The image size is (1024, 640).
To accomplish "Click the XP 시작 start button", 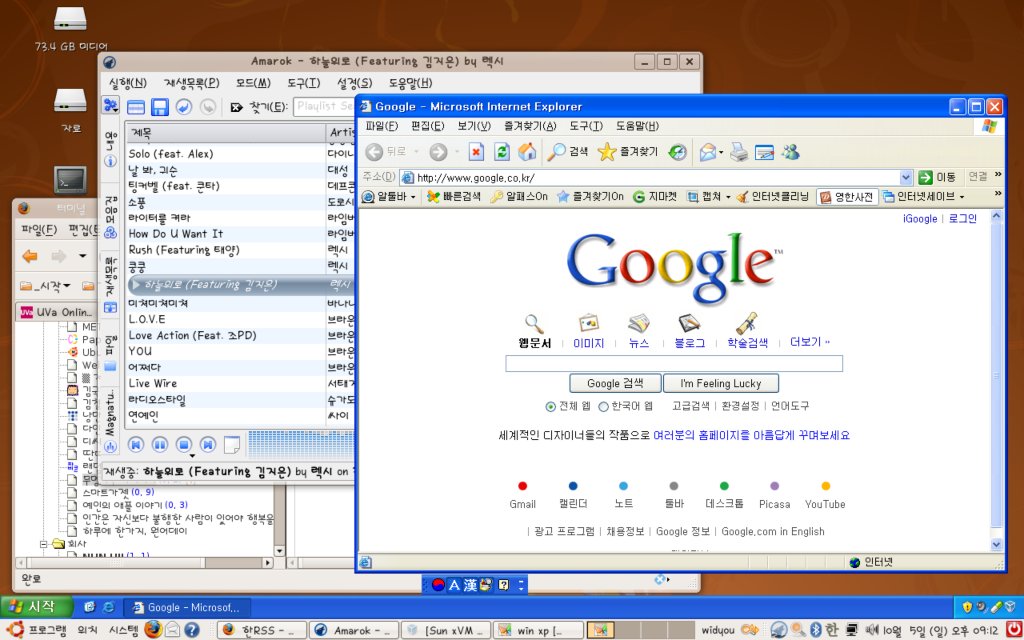I will (36, 607).
